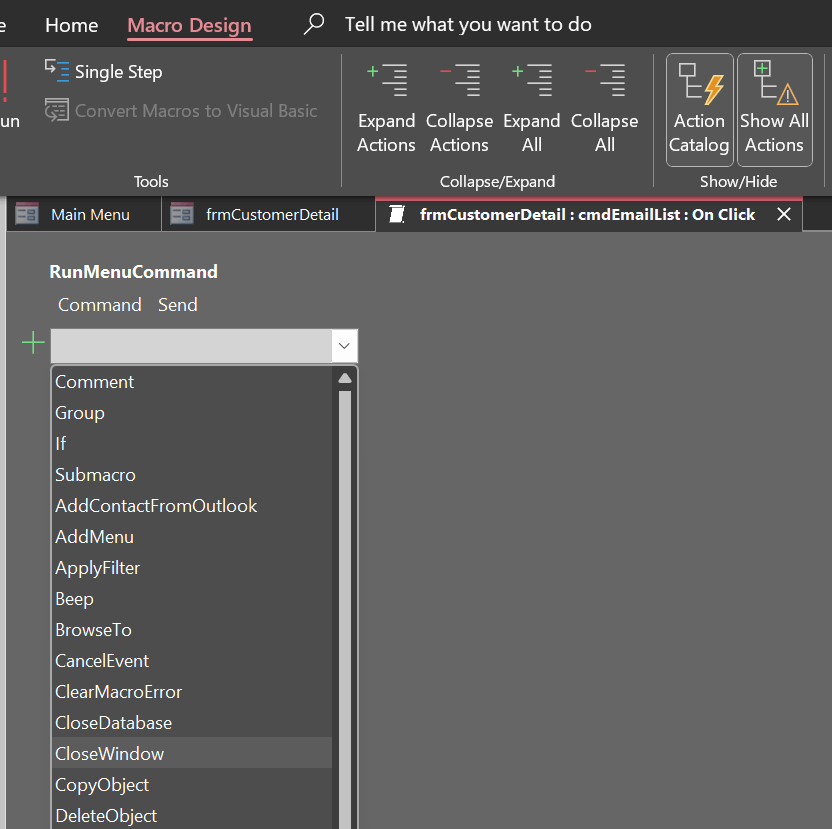The image size is (832, 829).
Task: Choose CloseWindow from the action list
Action: click(192, 754)
